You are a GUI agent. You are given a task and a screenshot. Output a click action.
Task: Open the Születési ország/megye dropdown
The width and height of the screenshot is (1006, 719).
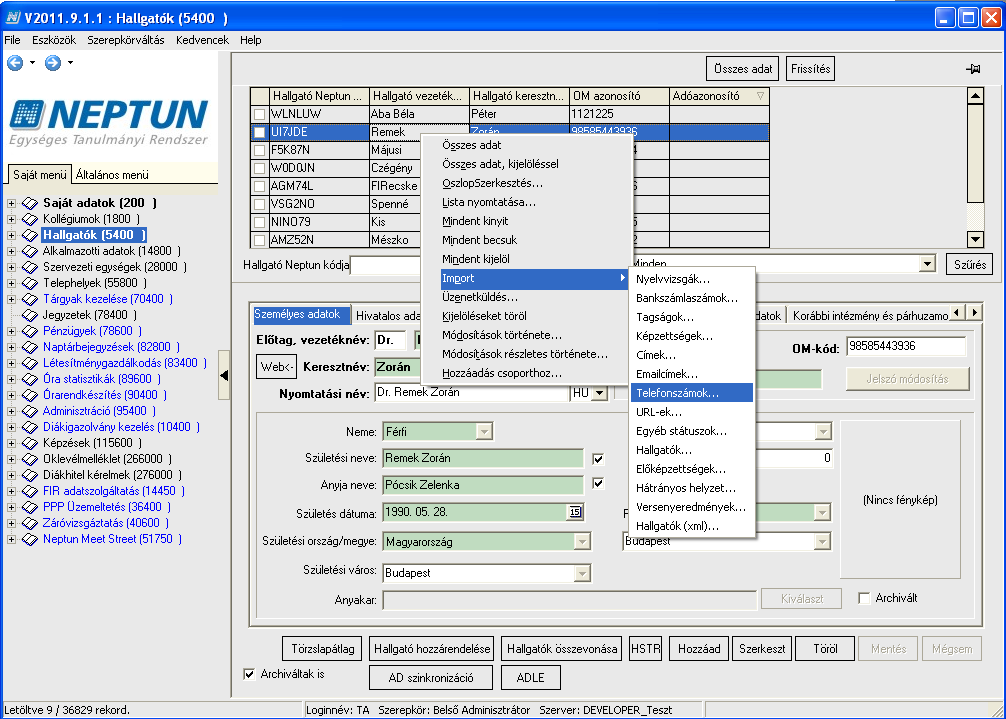581,542
